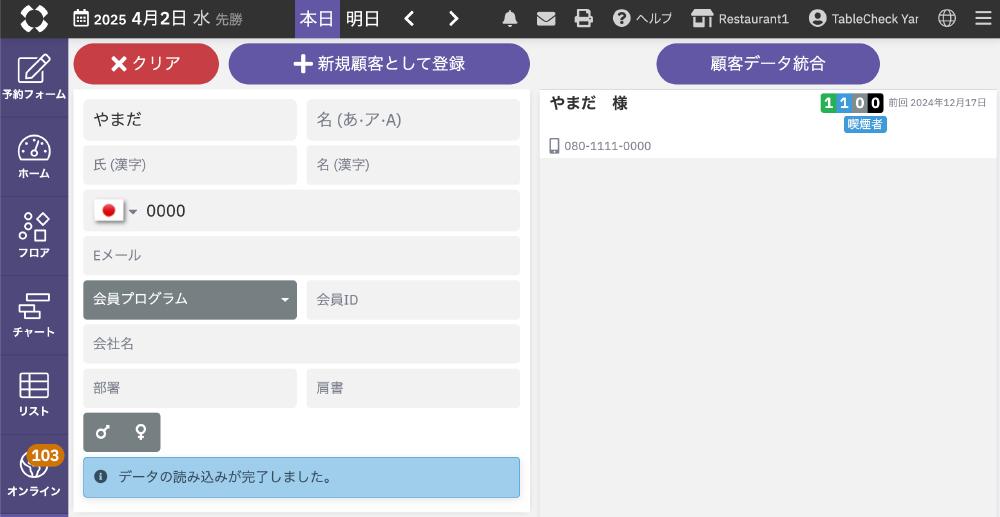Image resolution: width=1000 pixels, height=517 pixels.
Task: Click phone number 080-1111-0000
Action: click(x=608, y=146)
